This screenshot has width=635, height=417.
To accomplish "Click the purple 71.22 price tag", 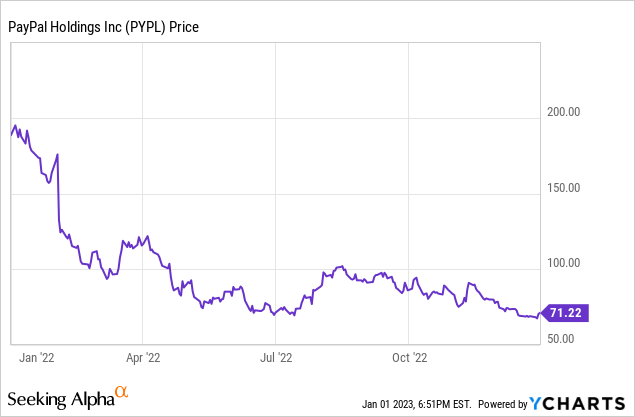I will click(566, 313).
